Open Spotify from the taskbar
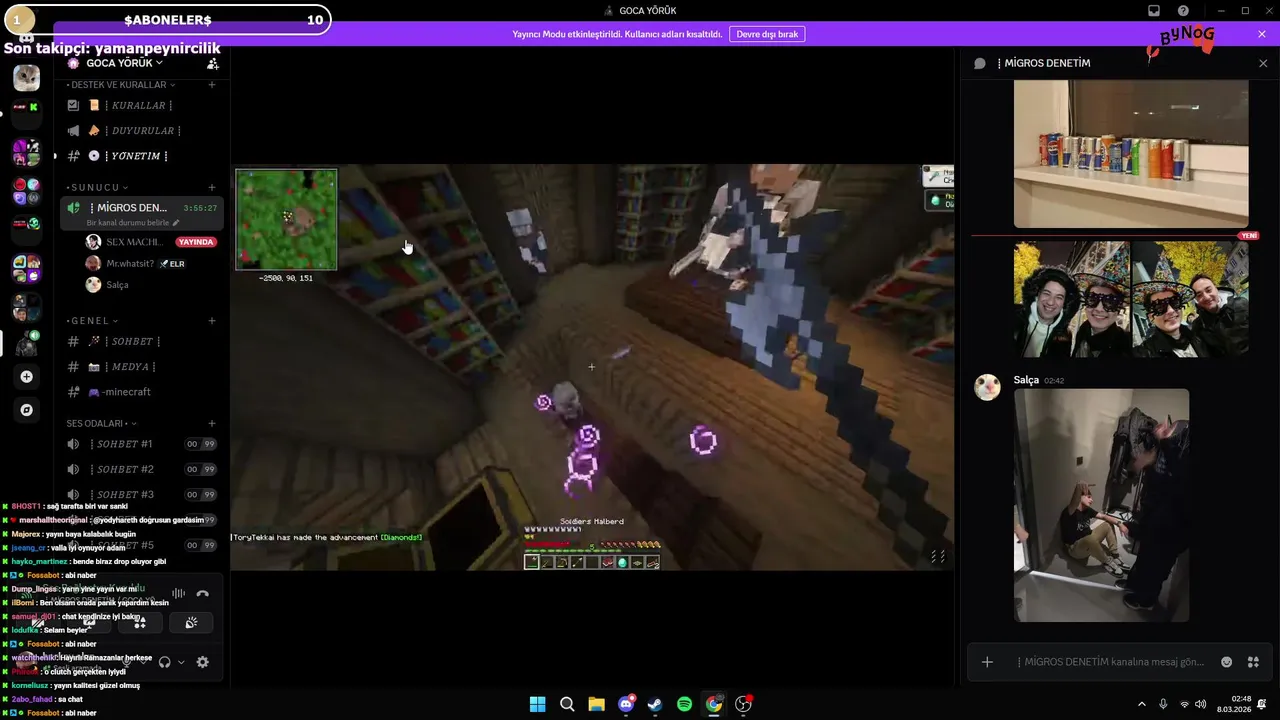 684,704
